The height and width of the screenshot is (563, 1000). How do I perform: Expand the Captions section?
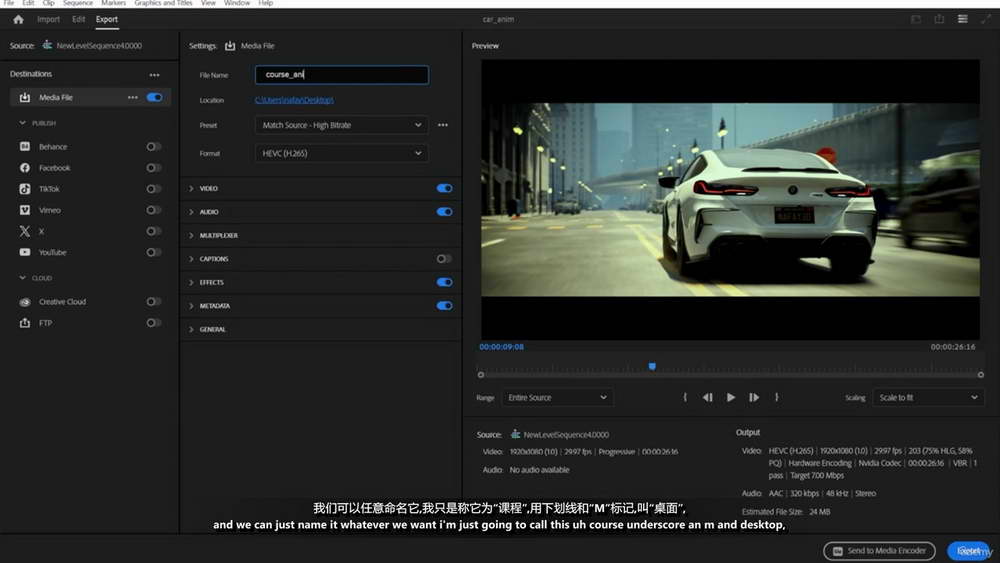pyautogui.click(x=191, y=259)
